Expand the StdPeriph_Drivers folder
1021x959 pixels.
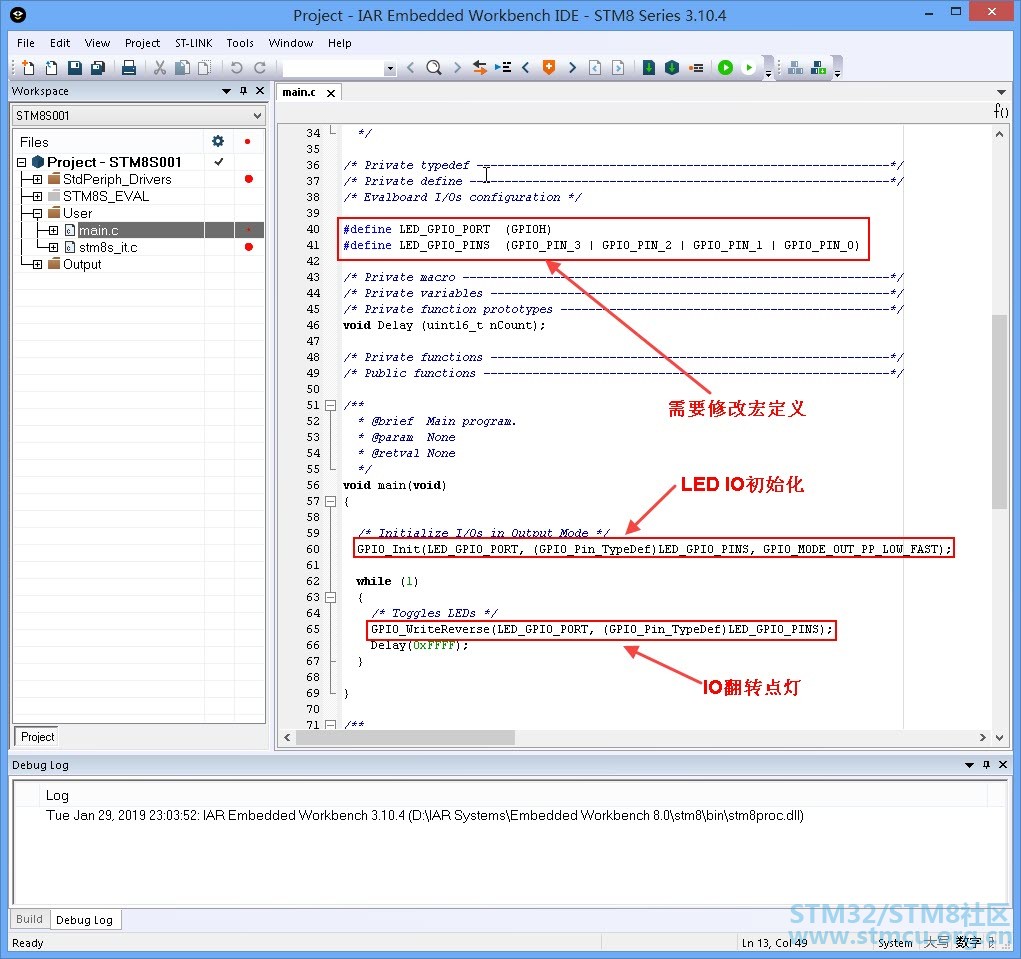[x=37, y=179]
